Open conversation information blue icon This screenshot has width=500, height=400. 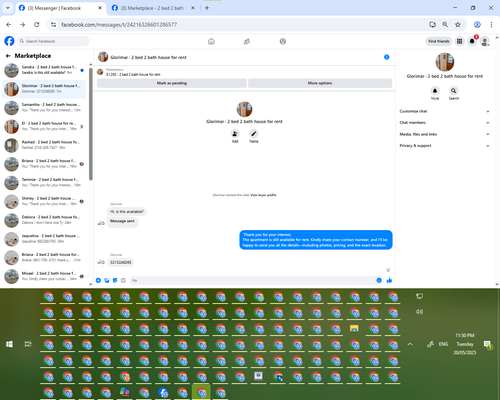pos(387,57)
